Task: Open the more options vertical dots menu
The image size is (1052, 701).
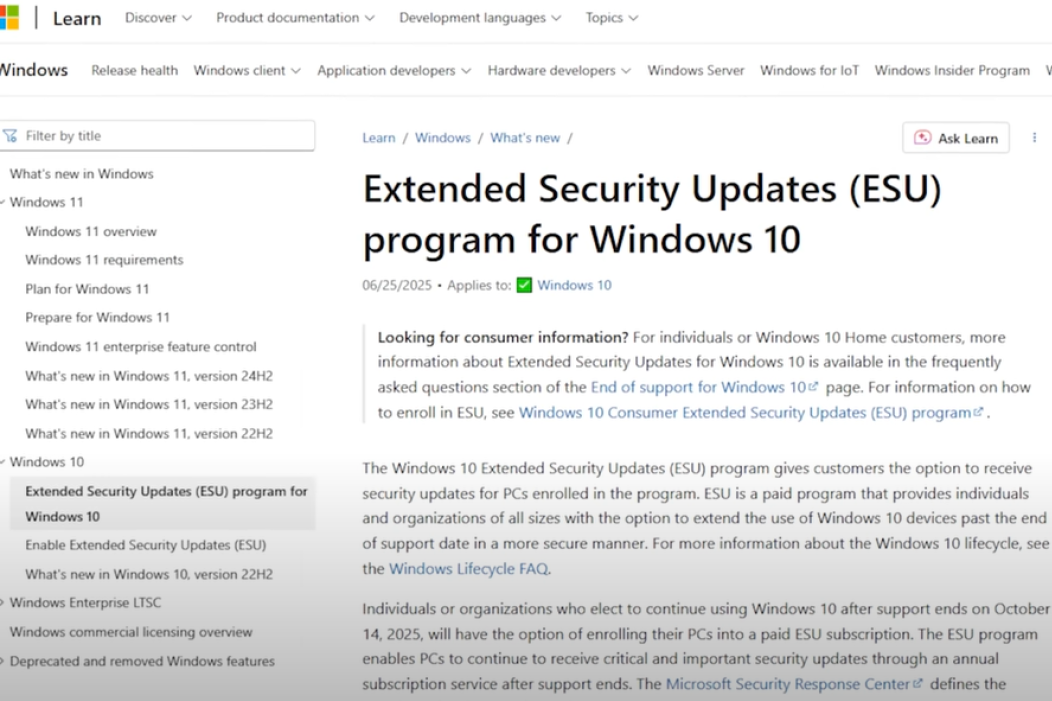Action: pyautogui.click(x=1034, y=138)
